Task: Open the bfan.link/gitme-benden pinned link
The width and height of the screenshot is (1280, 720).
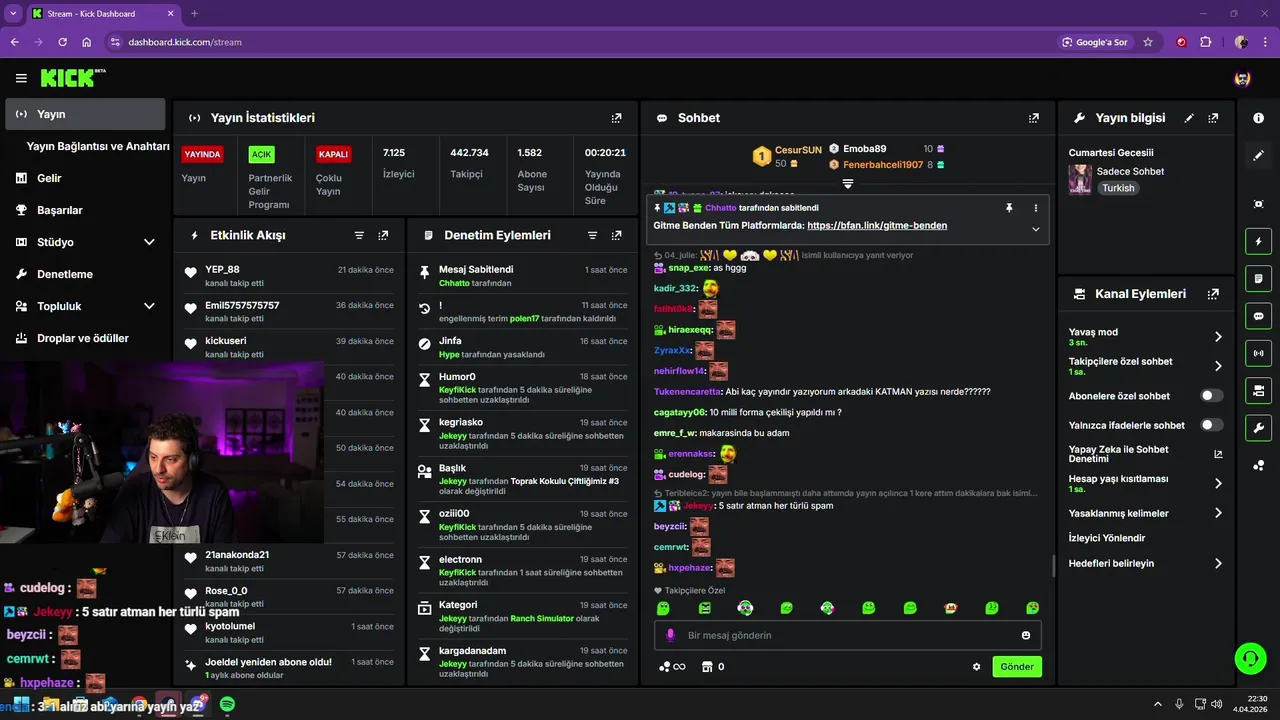Action: point(877,226)
